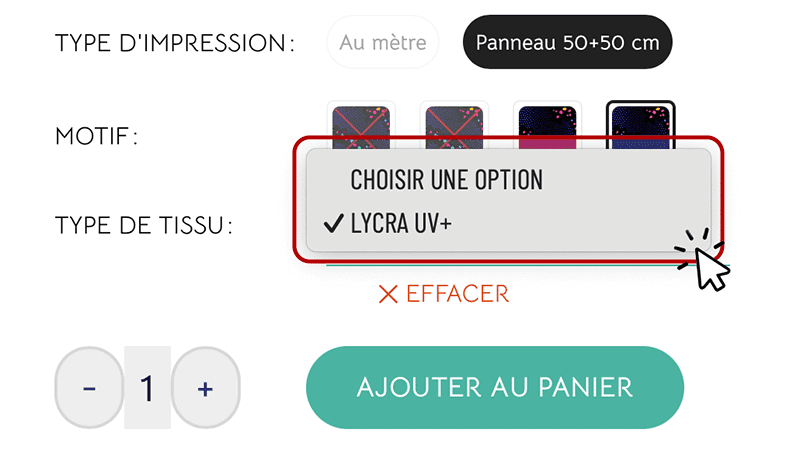Screen dimensions: 800x450
Task: Add item with "Ajouter au panier"
Action: [495, 387]
